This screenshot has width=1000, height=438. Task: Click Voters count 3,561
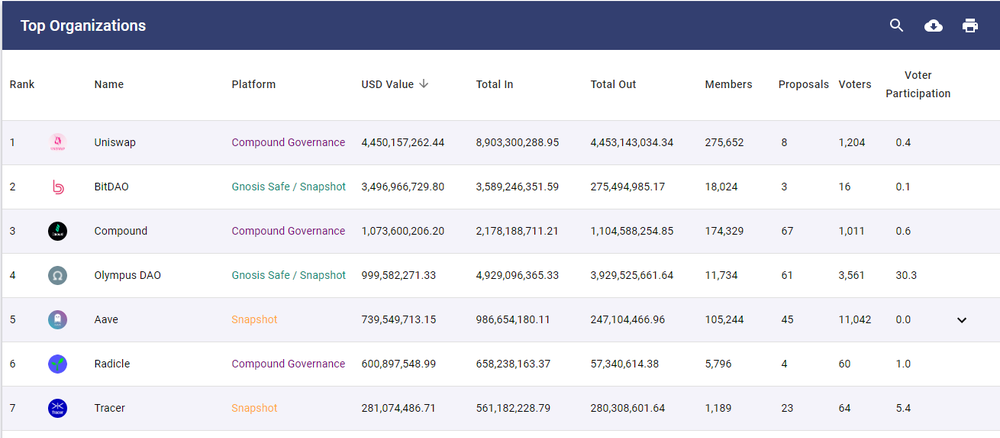pyautogui.click(x=852, y=275)
